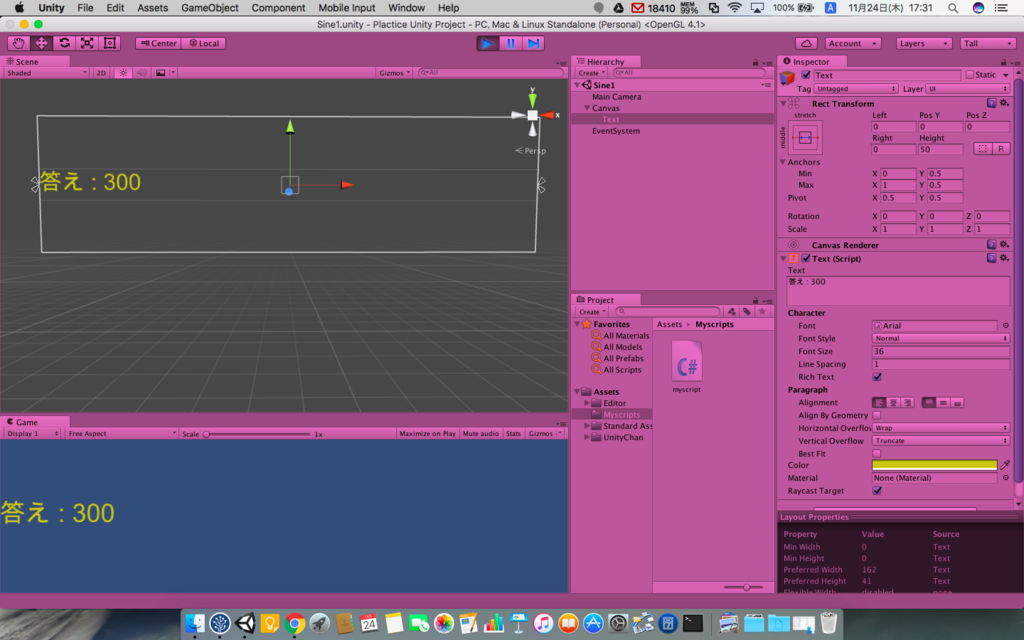Image resolution: width=1024 pixels, height=640 pixels.
Task: Select Main Camera in the Hierarchy
Action: (x=616, y=97)
